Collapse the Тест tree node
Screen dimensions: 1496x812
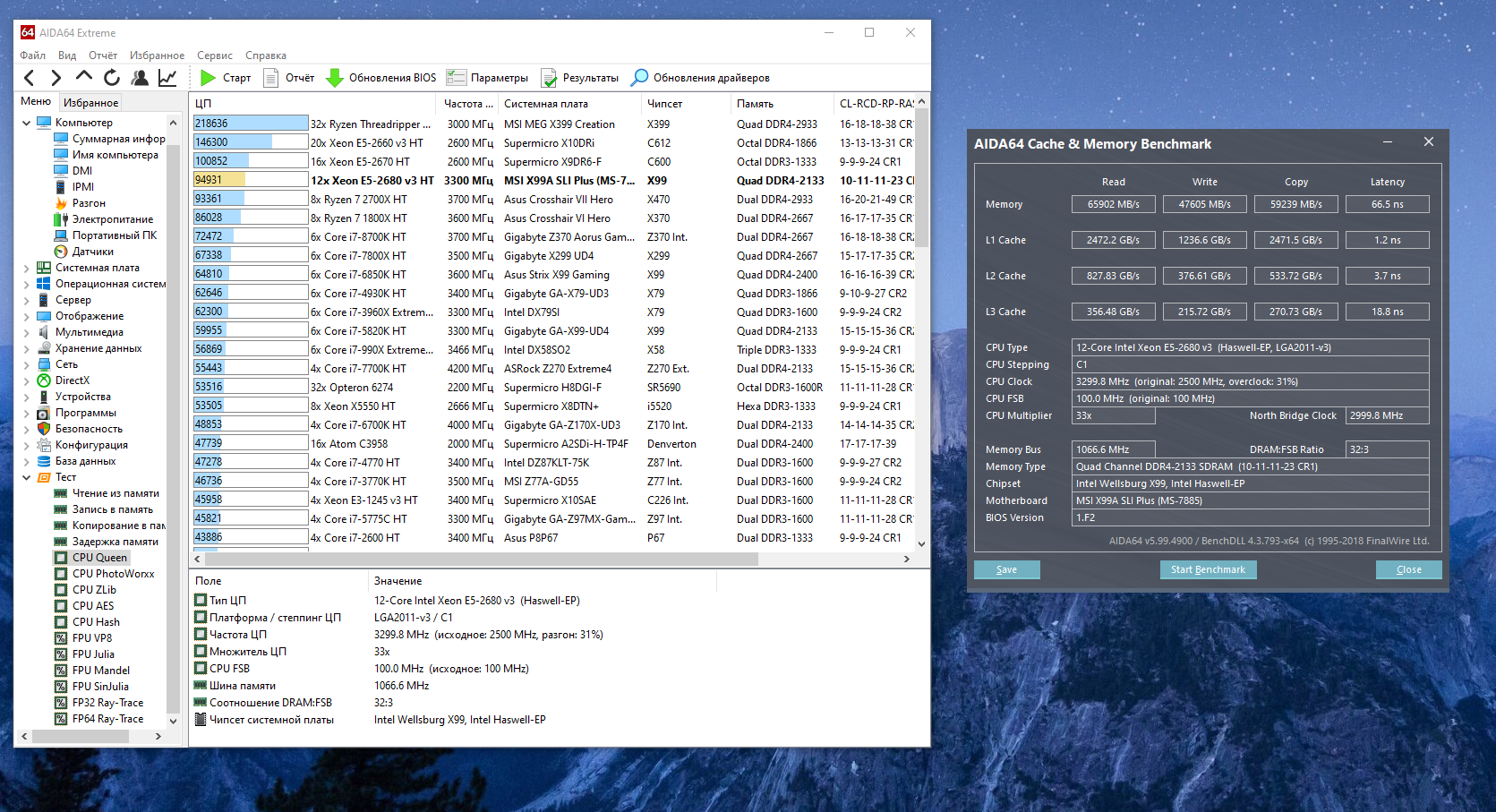pos(27,477)
